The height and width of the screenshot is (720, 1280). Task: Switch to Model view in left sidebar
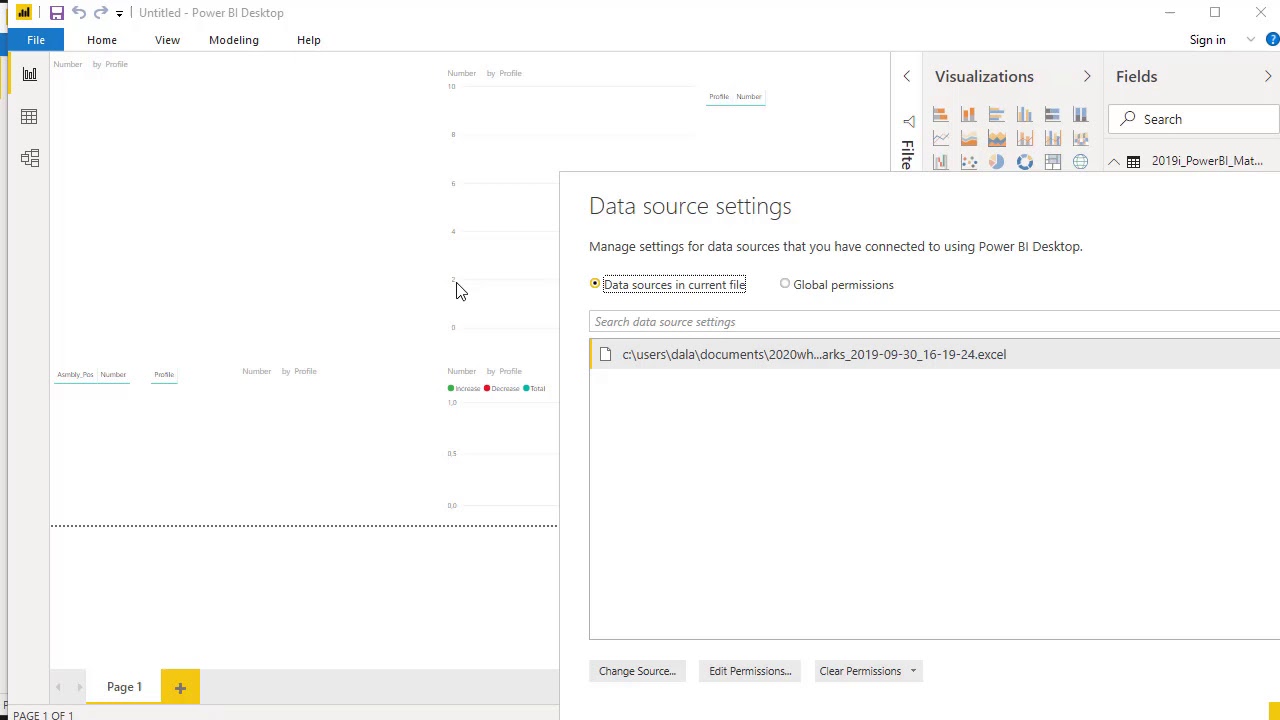click(29, 158)
